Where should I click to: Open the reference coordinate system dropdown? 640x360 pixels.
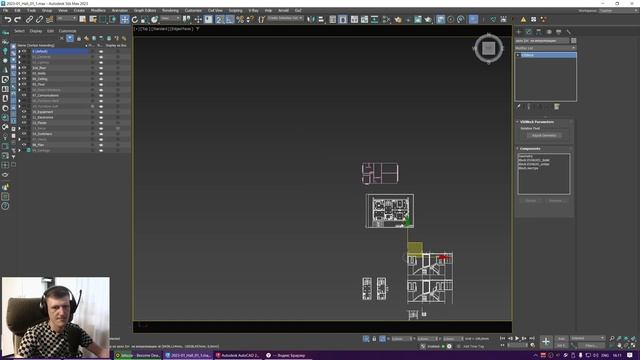pyautogui.click(x=170, y=18)
